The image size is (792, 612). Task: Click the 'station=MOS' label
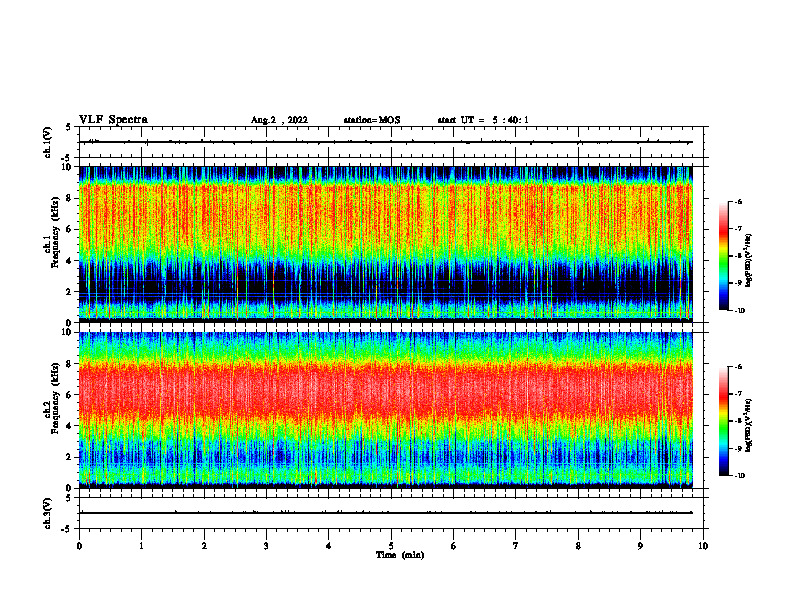pyautogui.click(x=372, y=120)
